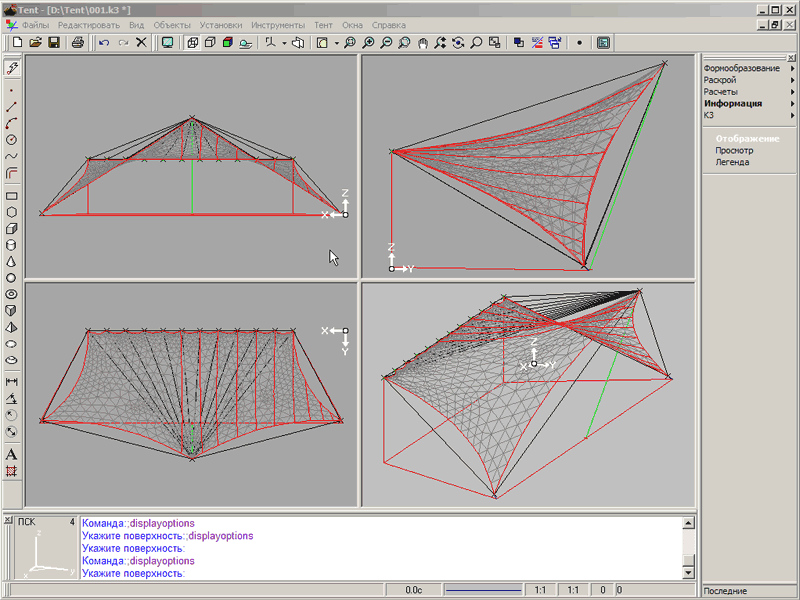
Task: Activate the Spline curve tool
Action: (12, 158)
